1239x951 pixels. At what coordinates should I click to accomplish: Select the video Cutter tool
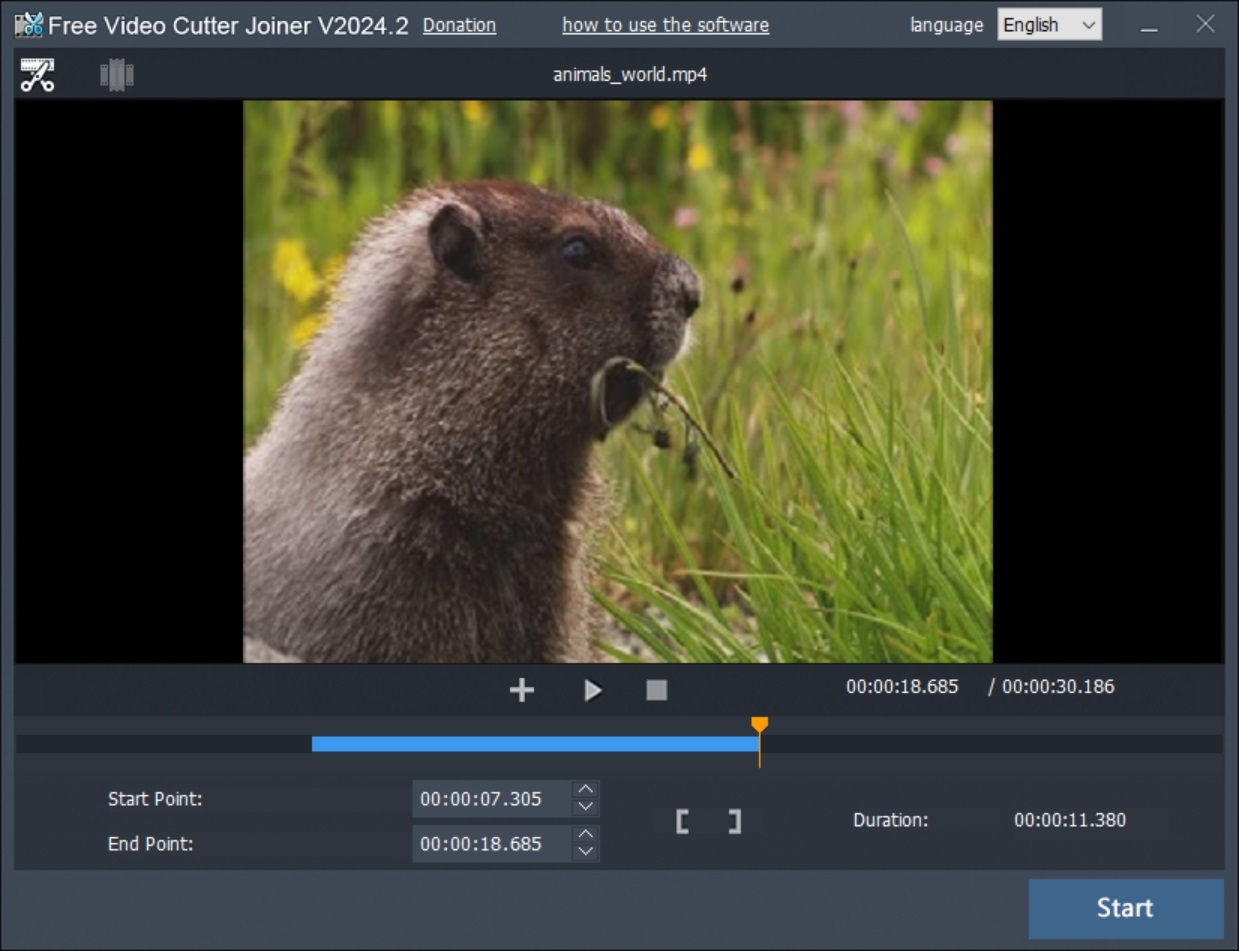[37, 73]
